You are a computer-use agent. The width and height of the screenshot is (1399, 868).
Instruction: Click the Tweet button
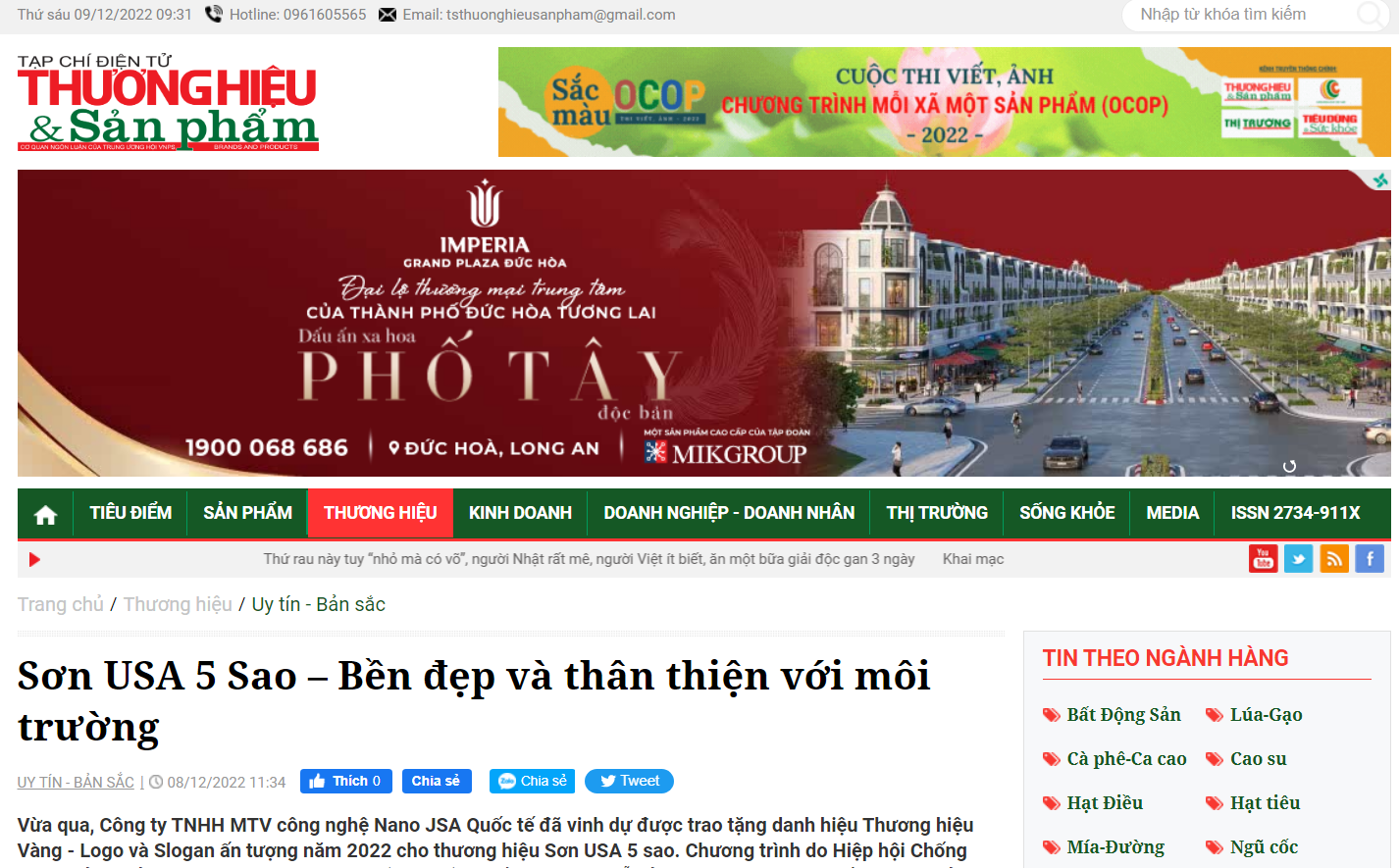pyautogui.click(x=629, y=782)
